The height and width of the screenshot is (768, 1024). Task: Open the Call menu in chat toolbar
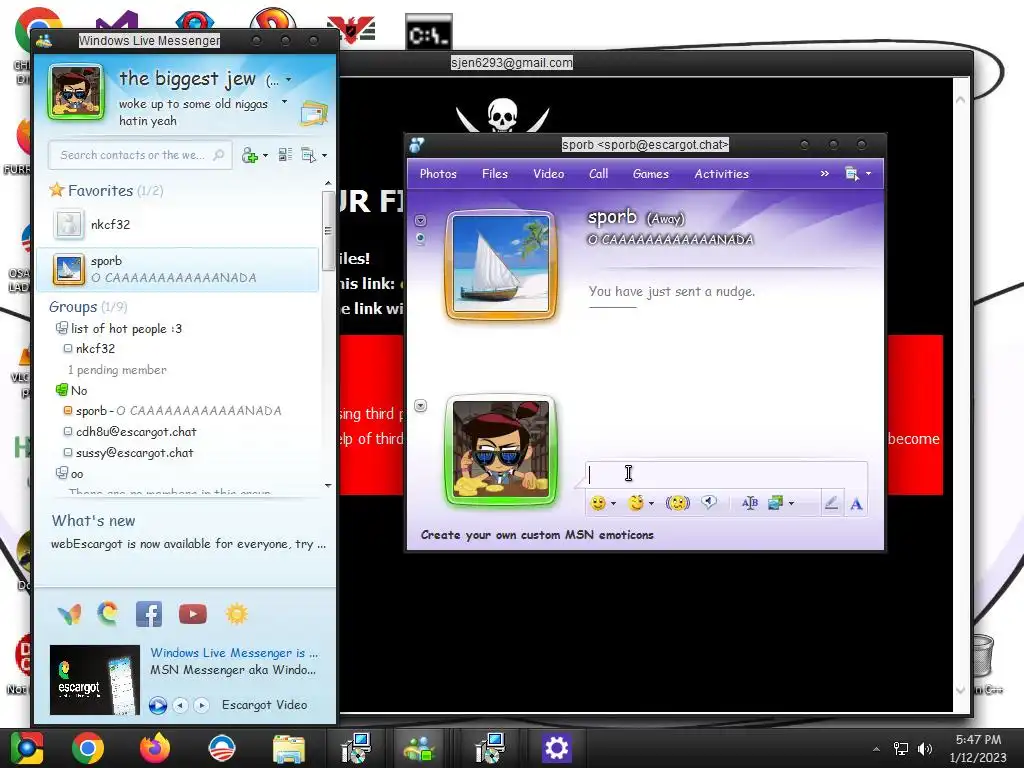598,174
